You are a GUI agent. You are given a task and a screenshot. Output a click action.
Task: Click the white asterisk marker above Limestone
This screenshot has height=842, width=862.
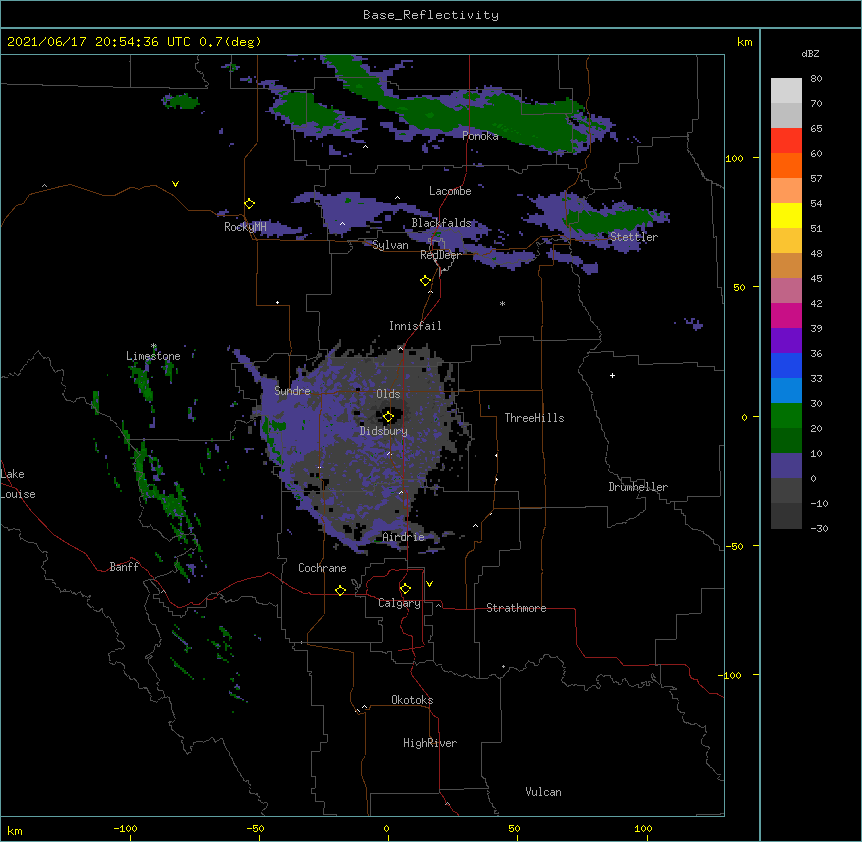[x=154, y=346]
